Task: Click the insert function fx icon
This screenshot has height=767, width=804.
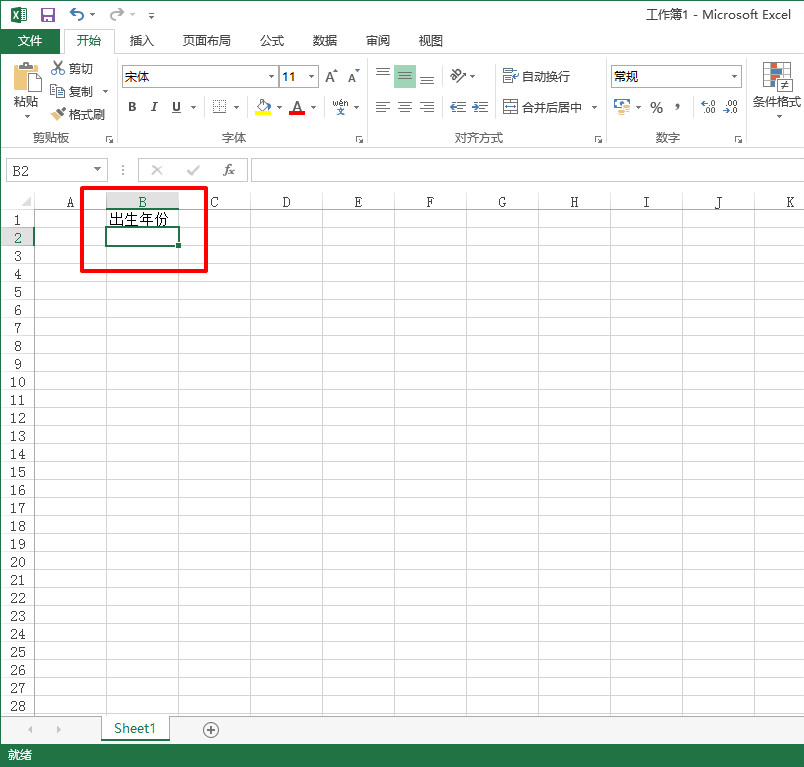Action: [229, 170]
